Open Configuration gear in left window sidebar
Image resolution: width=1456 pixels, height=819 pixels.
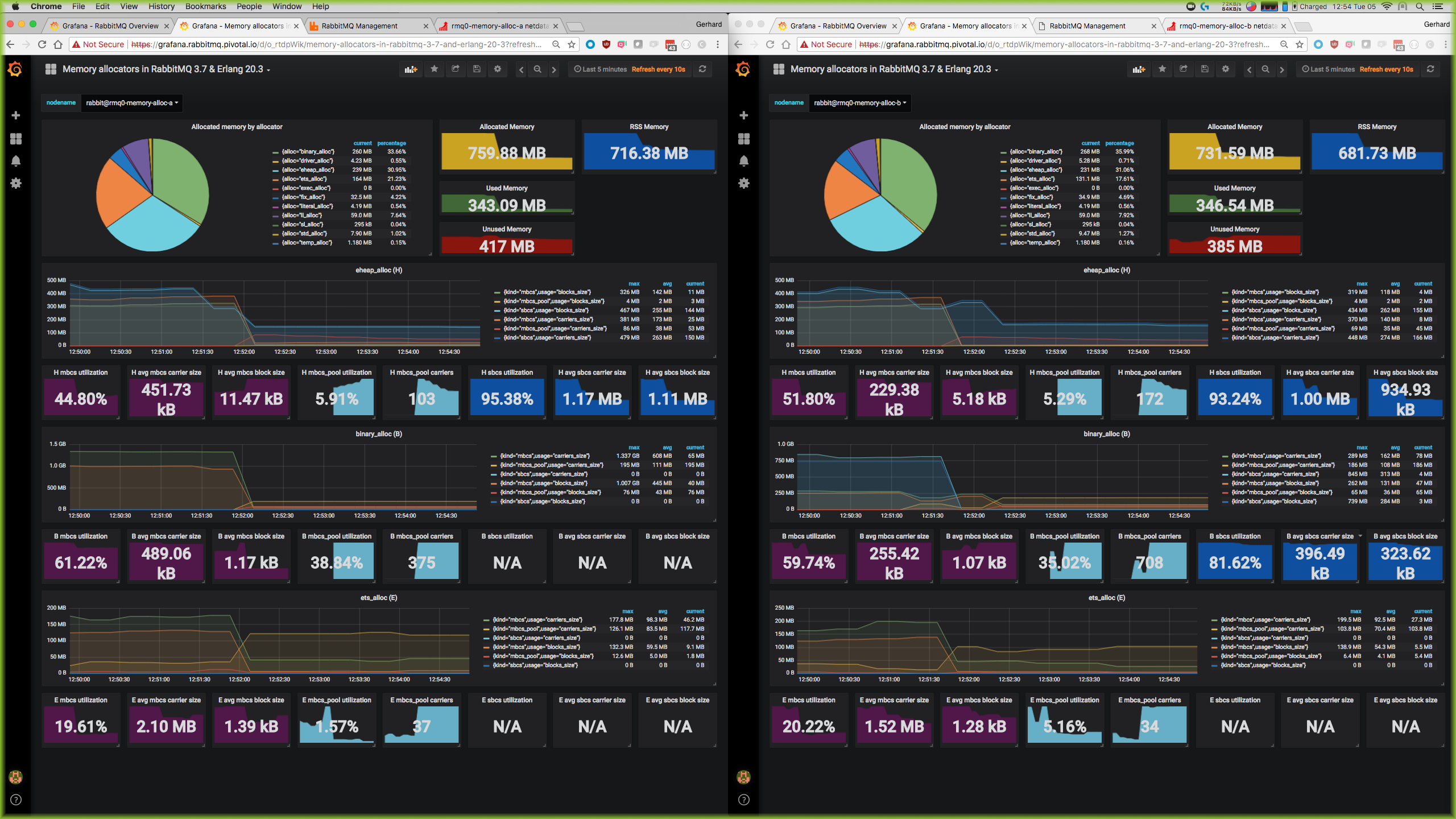tap(16, 183)
